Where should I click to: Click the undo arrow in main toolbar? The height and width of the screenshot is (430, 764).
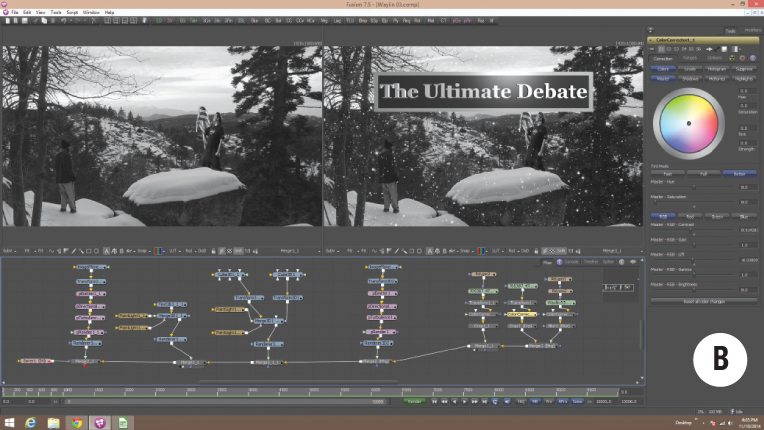(x=63, y=21)
